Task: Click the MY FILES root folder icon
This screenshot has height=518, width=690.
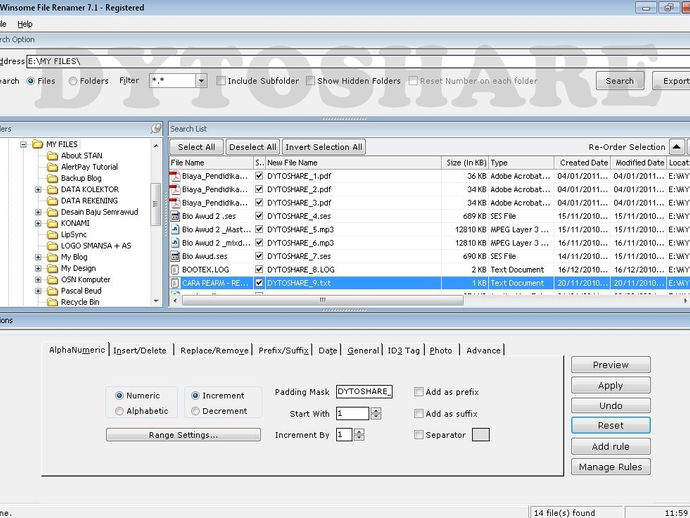Action: click(x=38, y=144)
